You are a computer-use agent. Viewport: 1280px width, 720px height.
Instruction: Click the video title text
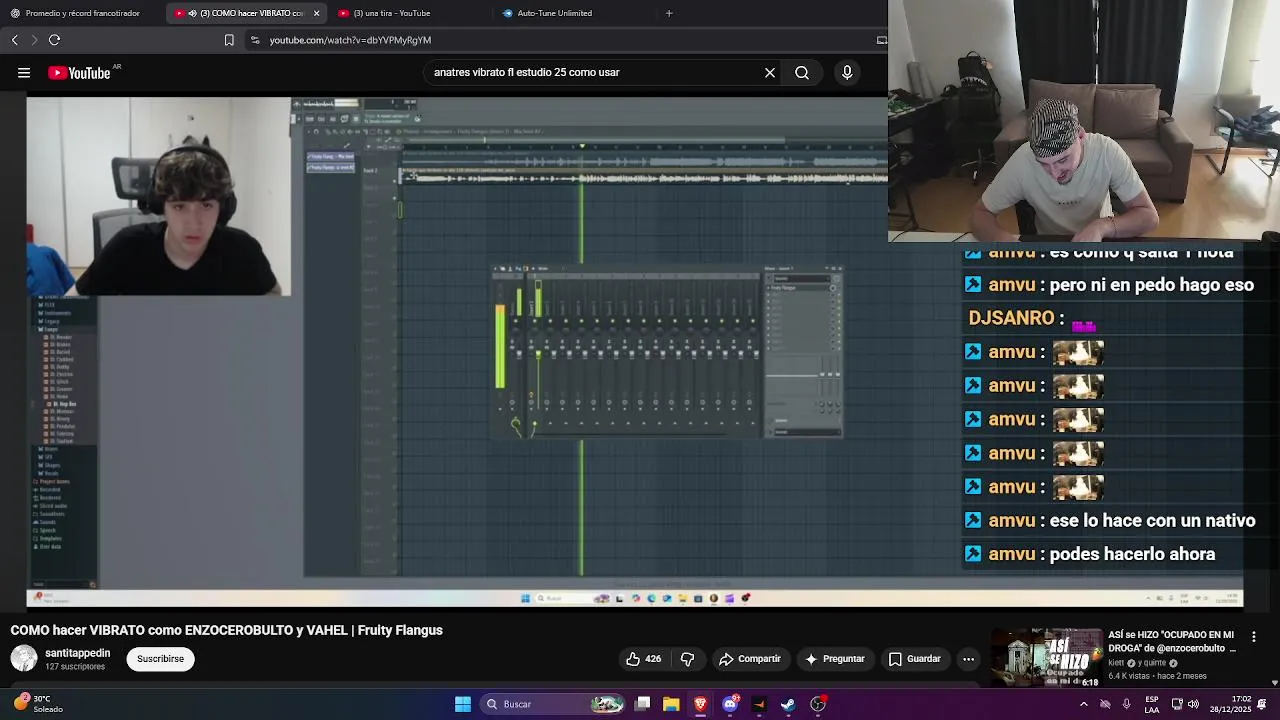tap(226, 630)
